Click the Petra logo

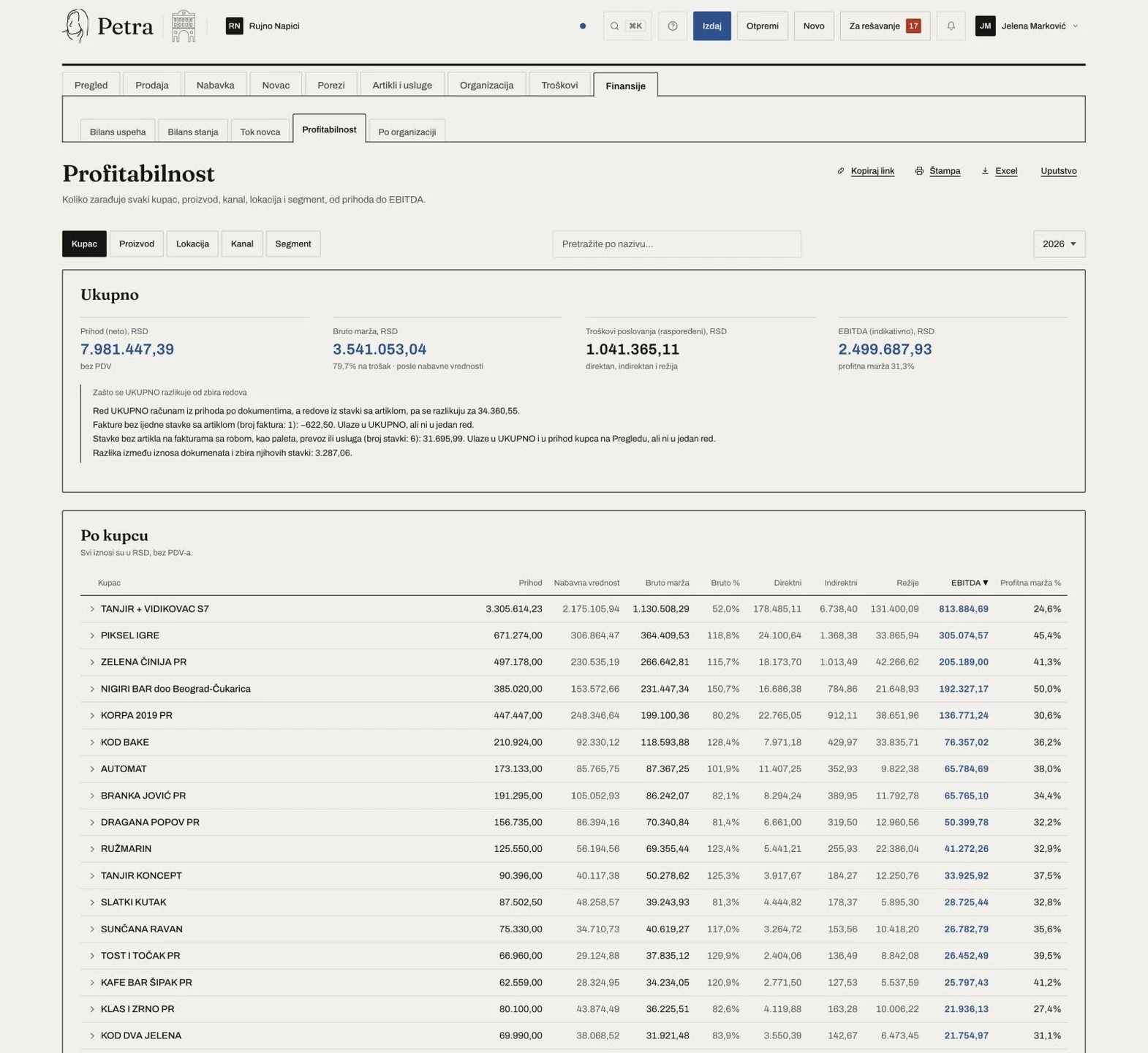click(108, 26)
